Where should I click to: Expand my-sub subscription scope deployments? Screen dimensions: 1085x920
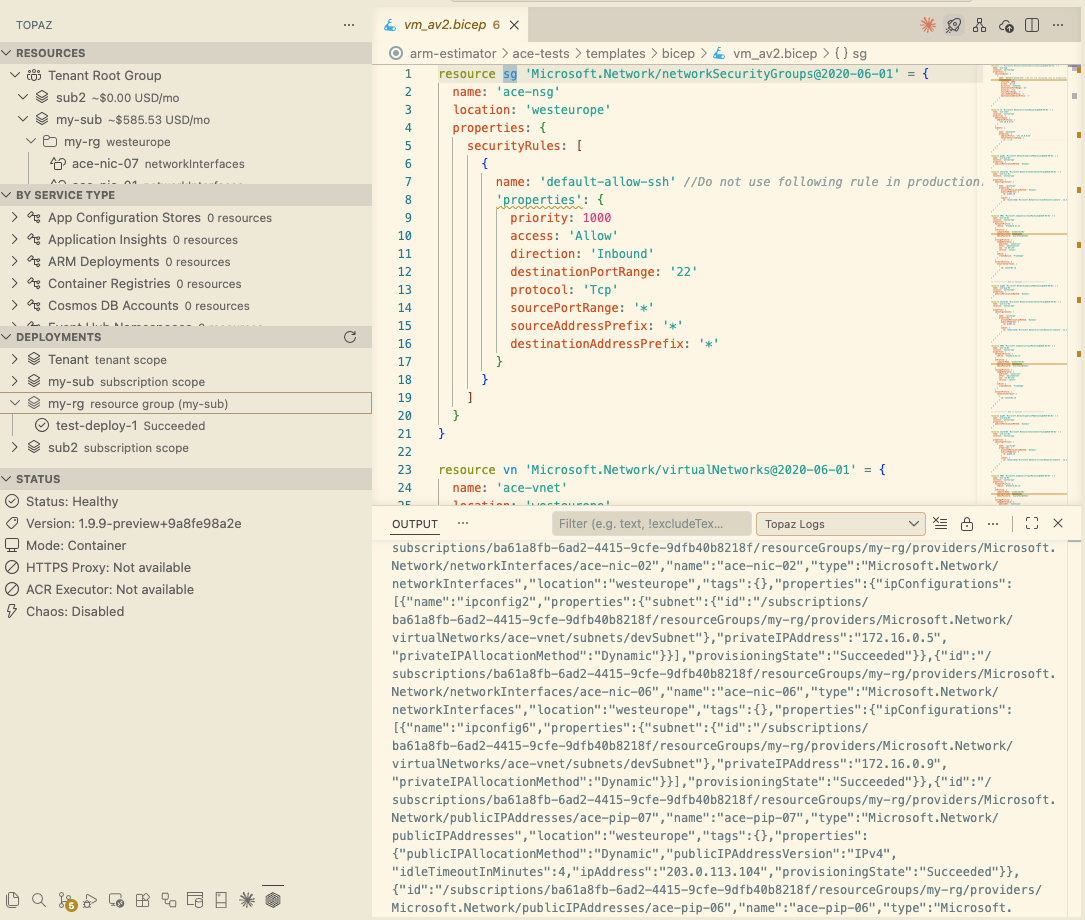(x=15, y=381)
